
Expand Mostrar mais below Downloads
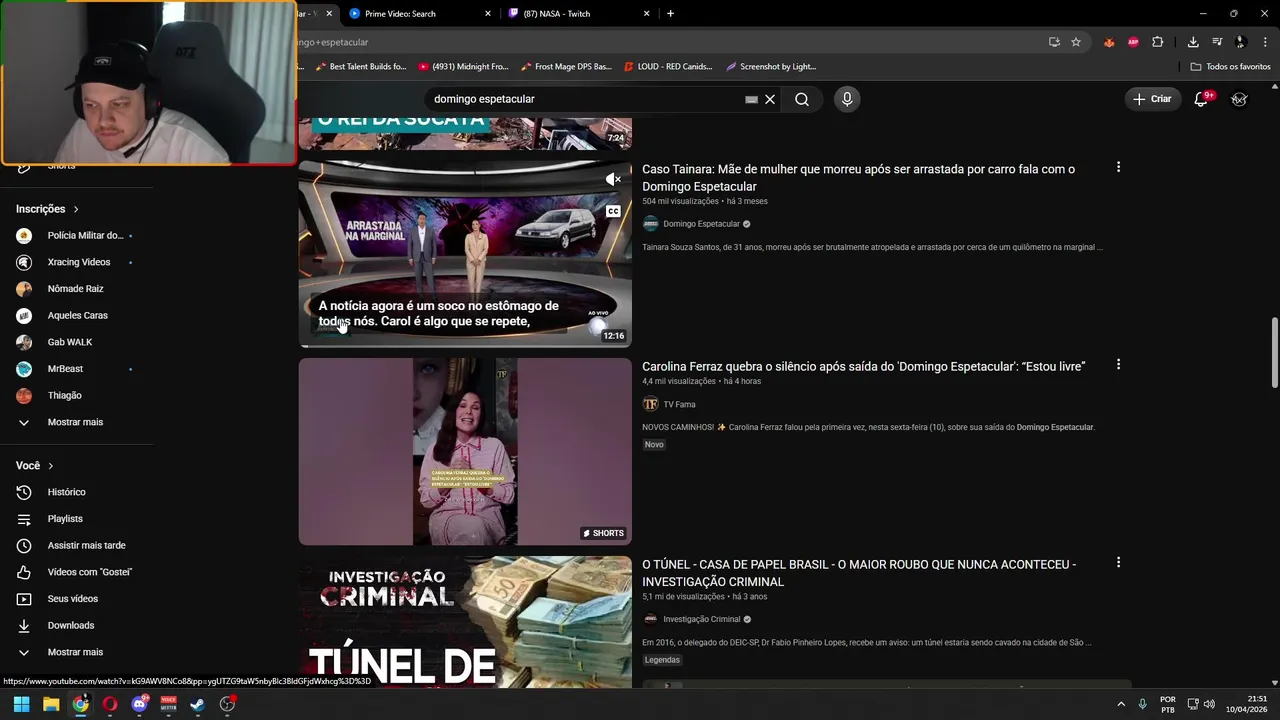(76, 652)
